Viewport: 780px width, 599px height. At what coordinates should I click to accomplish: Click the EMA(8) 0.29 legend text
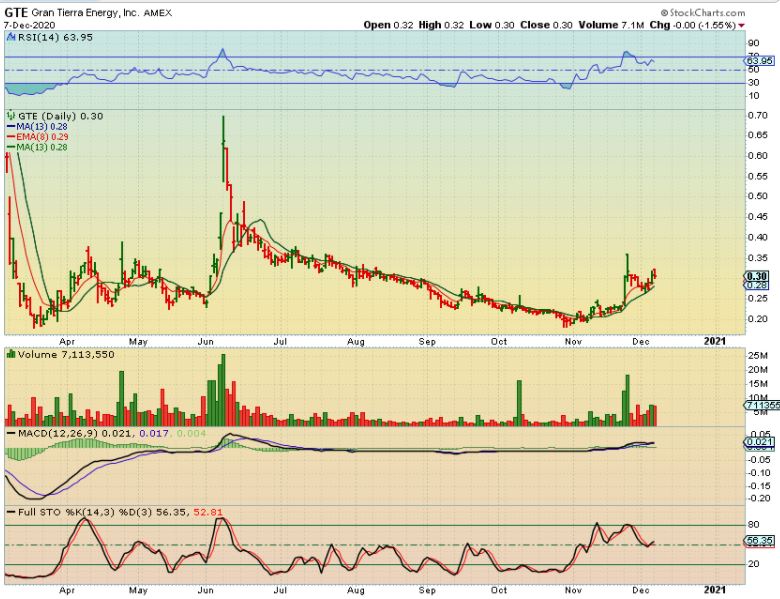coord(42,137)
